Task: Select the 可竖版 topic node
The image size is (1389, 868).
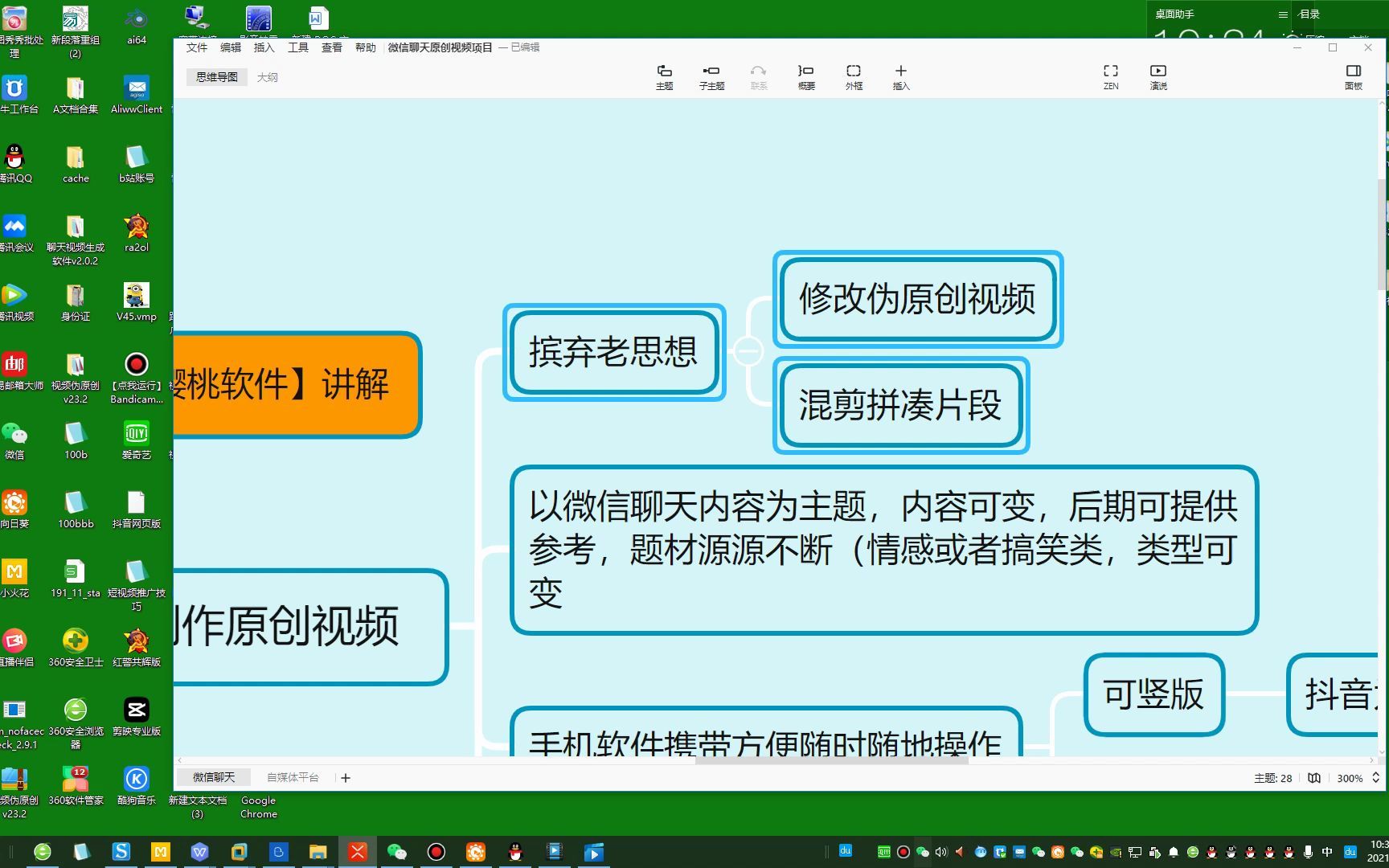Action: point(1154,694)
